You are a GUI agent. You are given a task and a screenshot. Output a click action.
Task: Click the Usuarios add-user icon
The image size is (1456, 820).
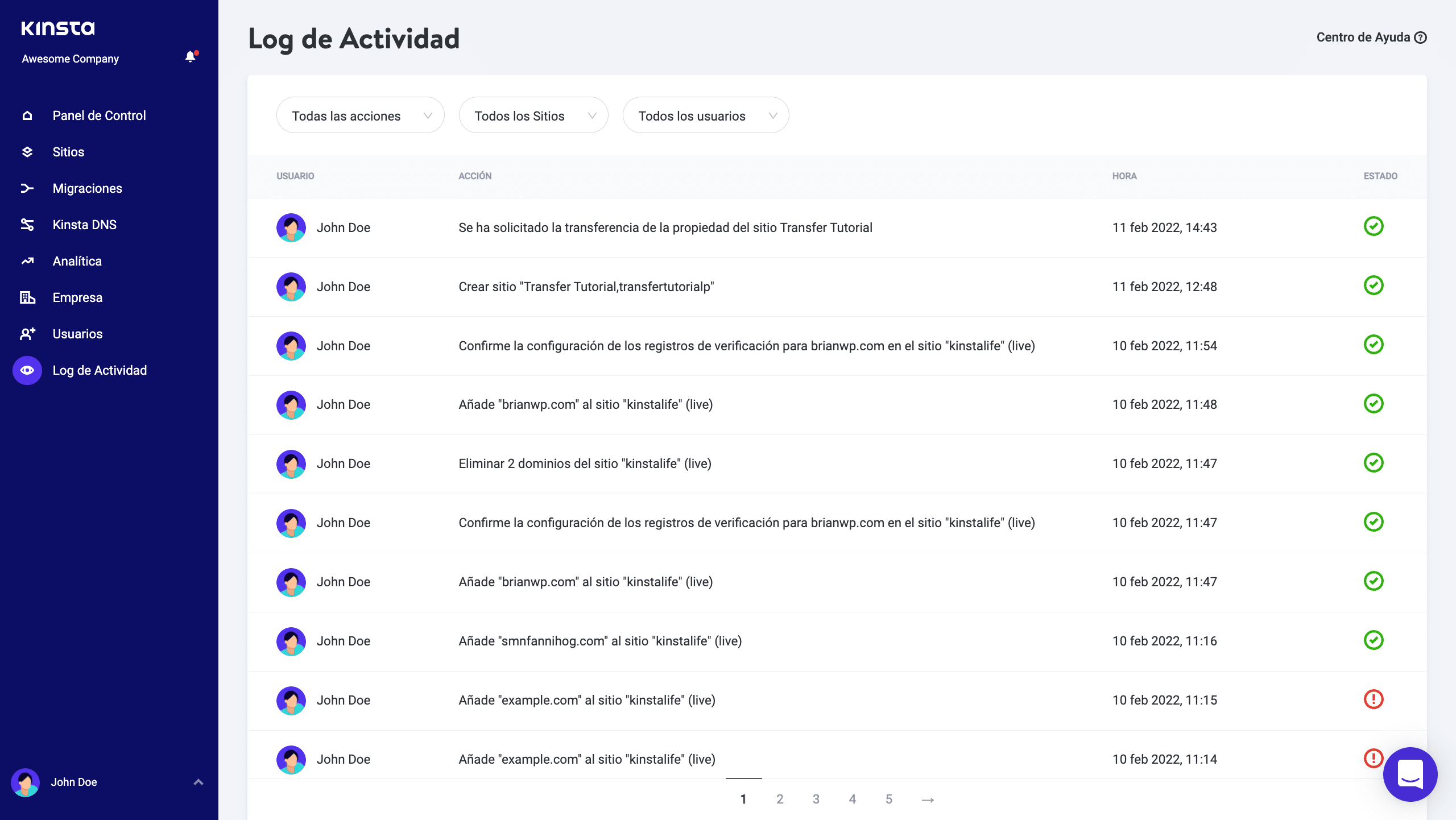click(27, 334)
